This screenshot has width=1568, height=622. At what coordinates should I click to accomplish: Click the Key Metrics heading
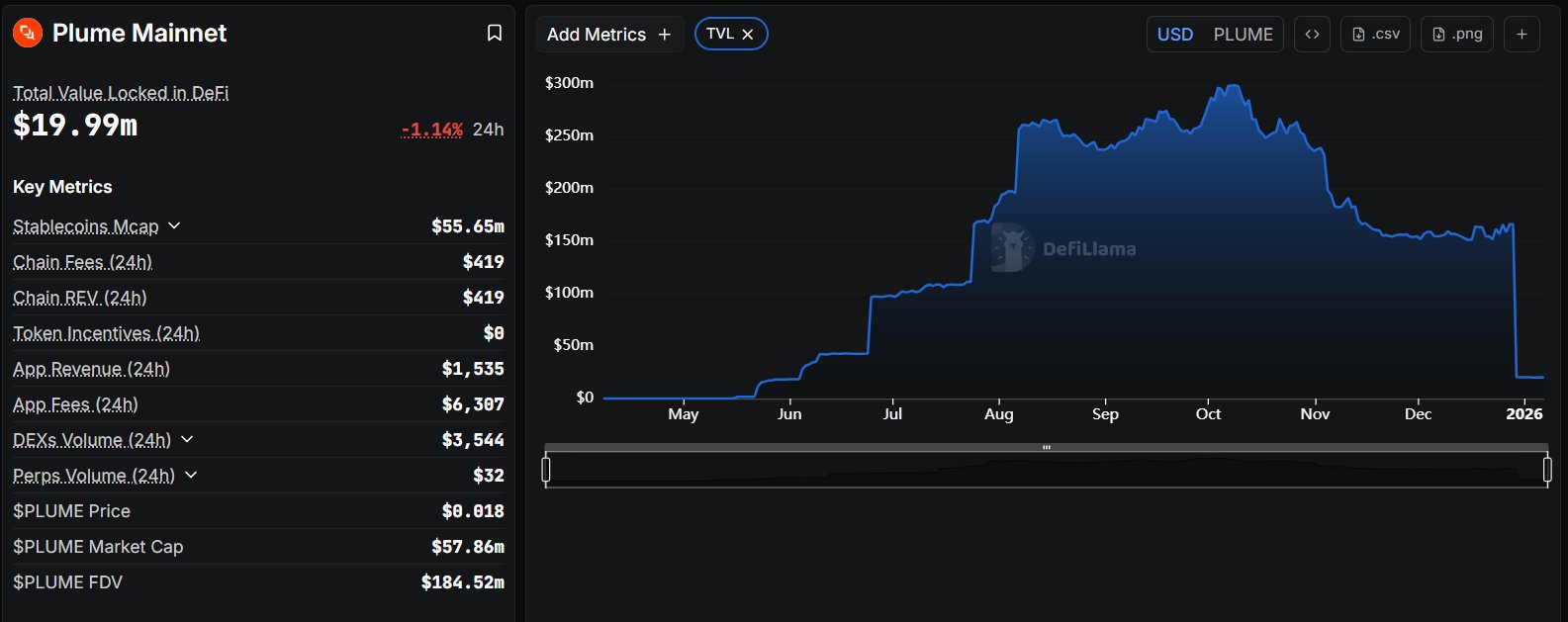(62, 187)
